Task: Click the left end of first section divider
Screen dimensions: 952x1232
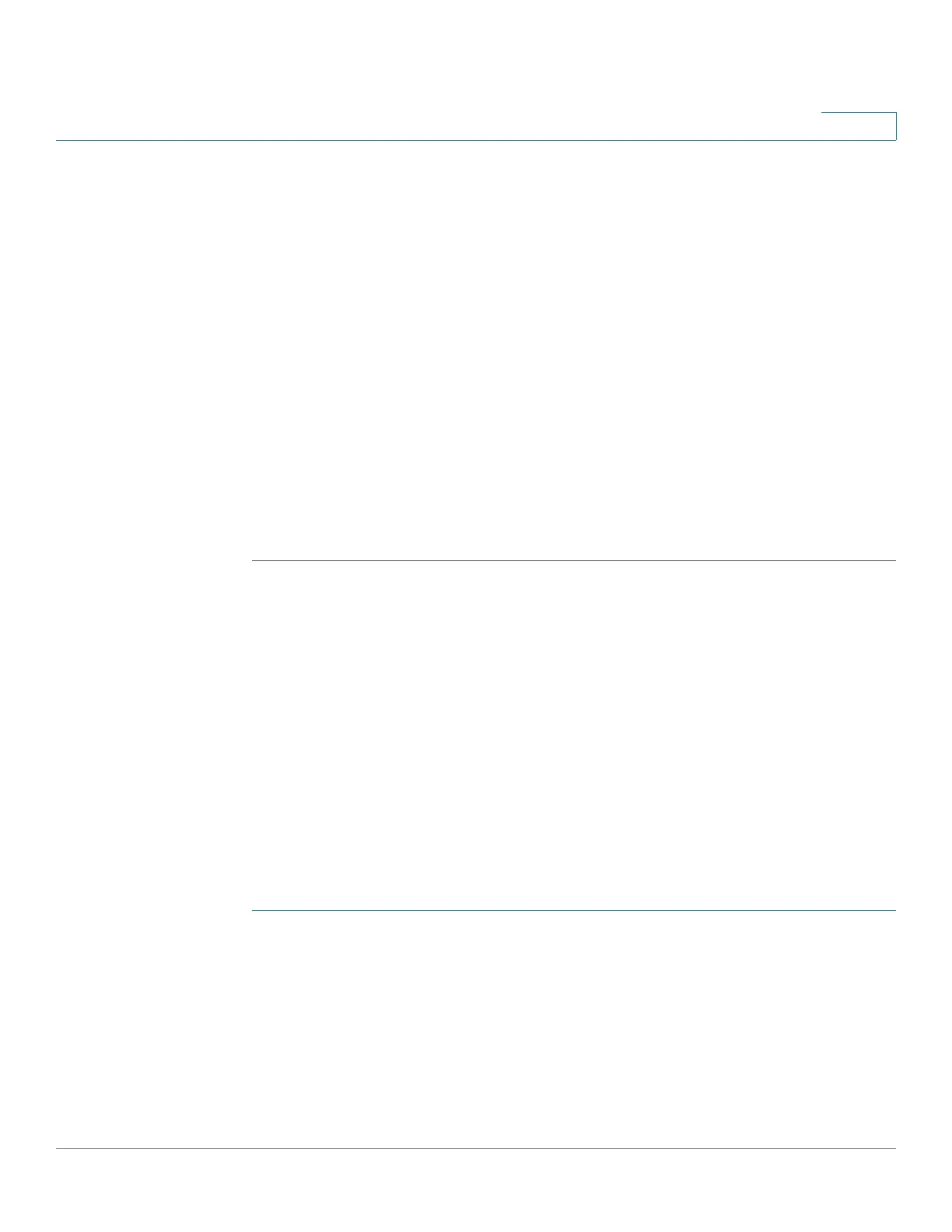Action: pos(256,560)
